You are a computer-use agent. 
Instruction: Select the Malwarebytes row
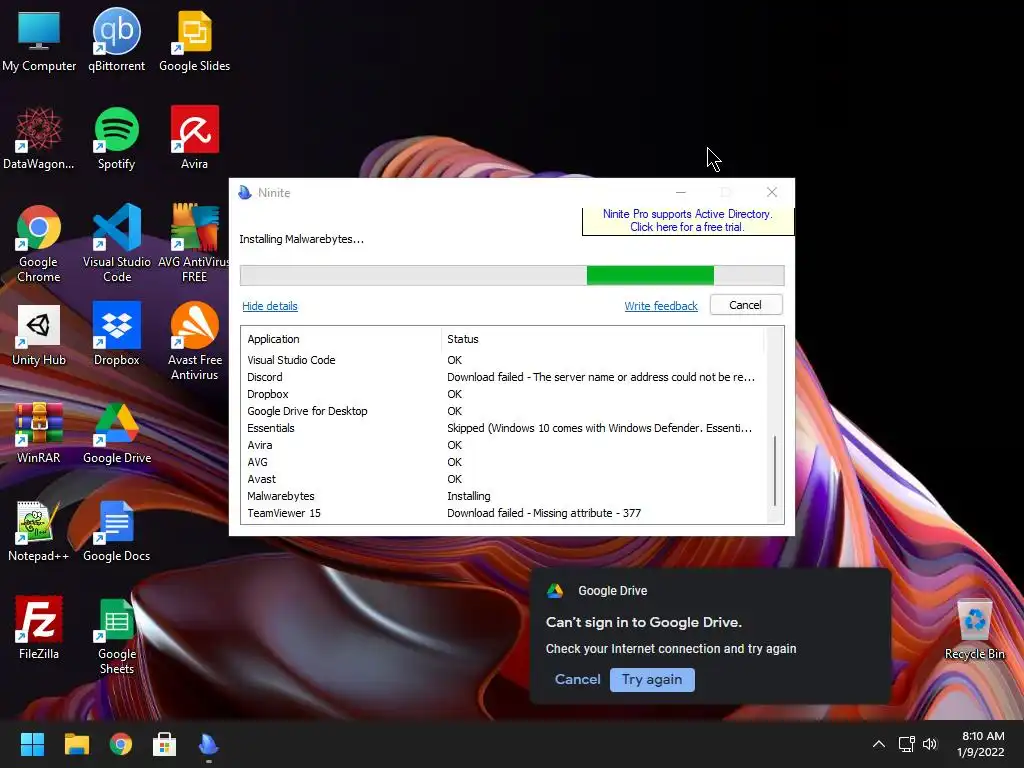coord(503,496)
